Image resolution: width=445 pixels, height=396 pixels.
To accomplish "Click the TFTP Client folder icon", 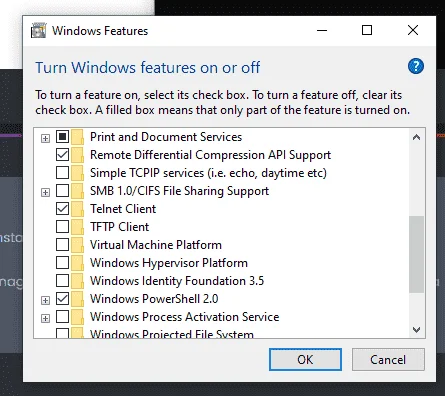I will click(78, 227).
